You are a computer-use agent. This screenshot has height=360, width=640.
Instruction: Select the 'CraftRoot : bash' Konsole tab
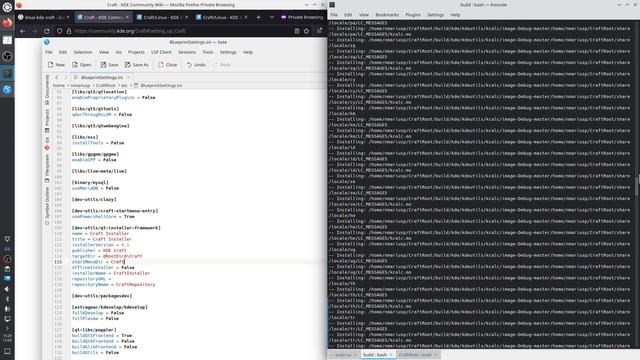coord(418,355)
